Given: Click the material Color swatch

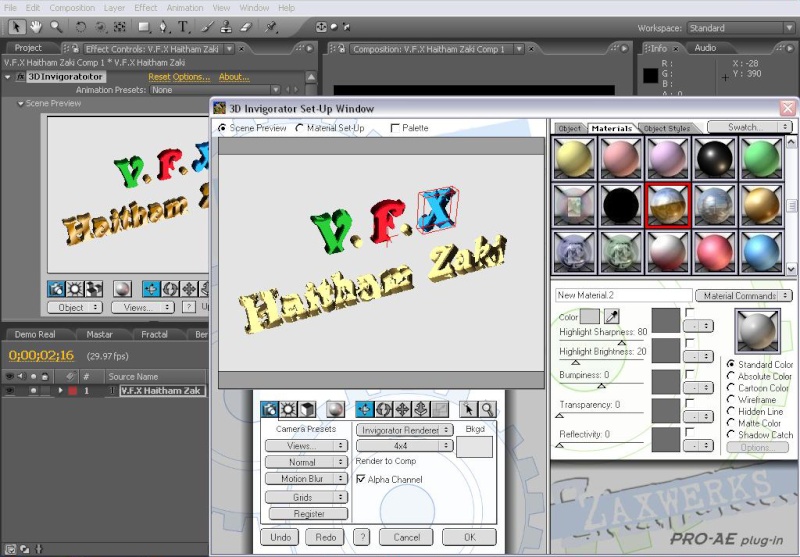Looking at the screenshot, I should (590, 317).
